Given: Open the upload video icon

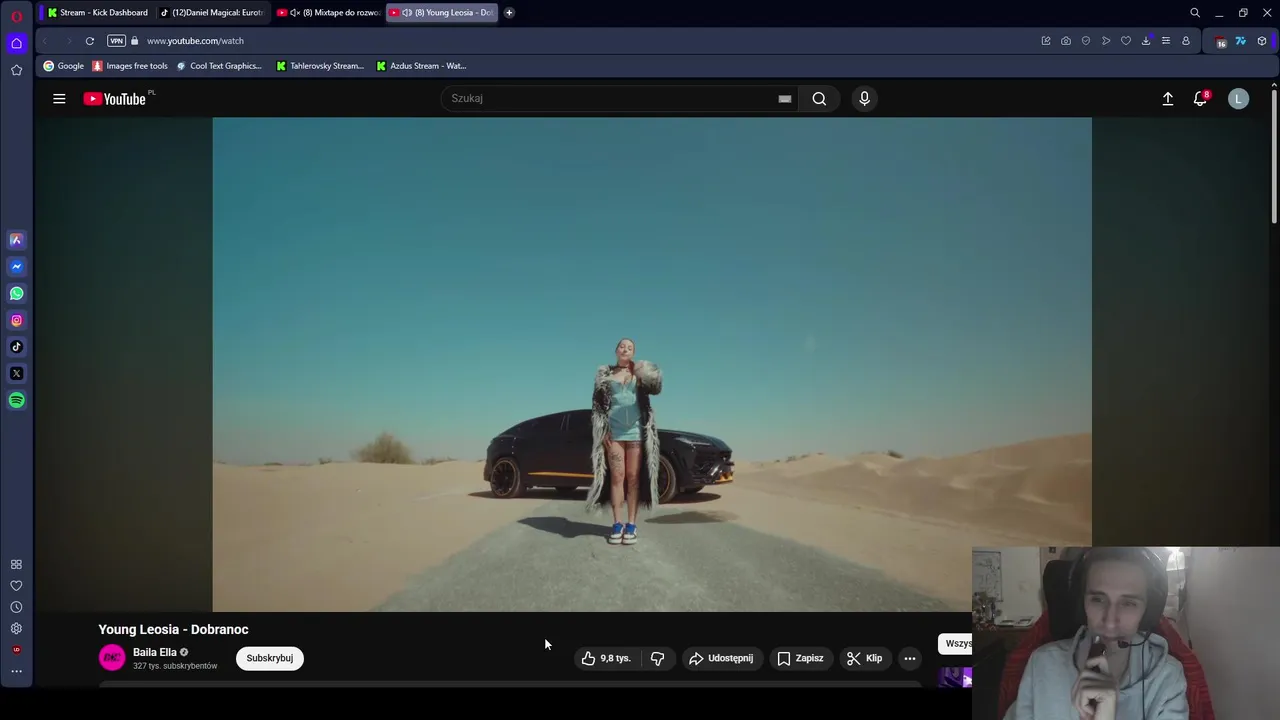Looking at the screenshot, I should [x=1167, y=98].
